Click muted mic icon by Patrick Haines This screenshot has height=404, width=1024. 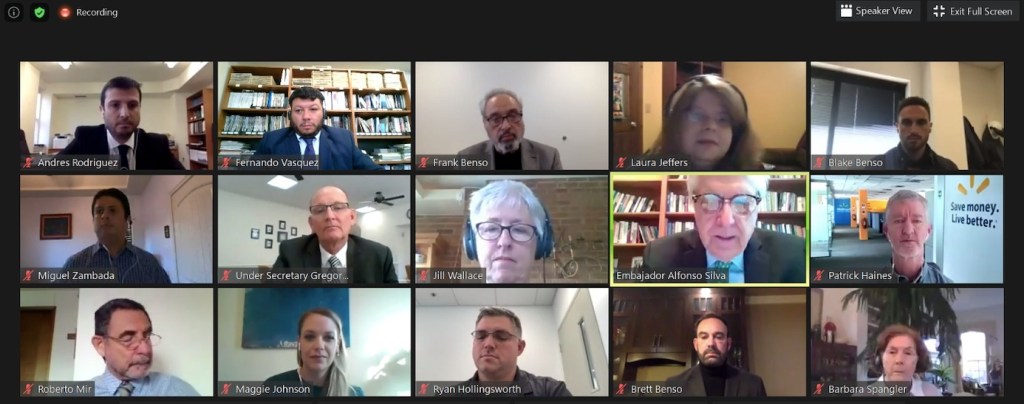coord(819,275)
